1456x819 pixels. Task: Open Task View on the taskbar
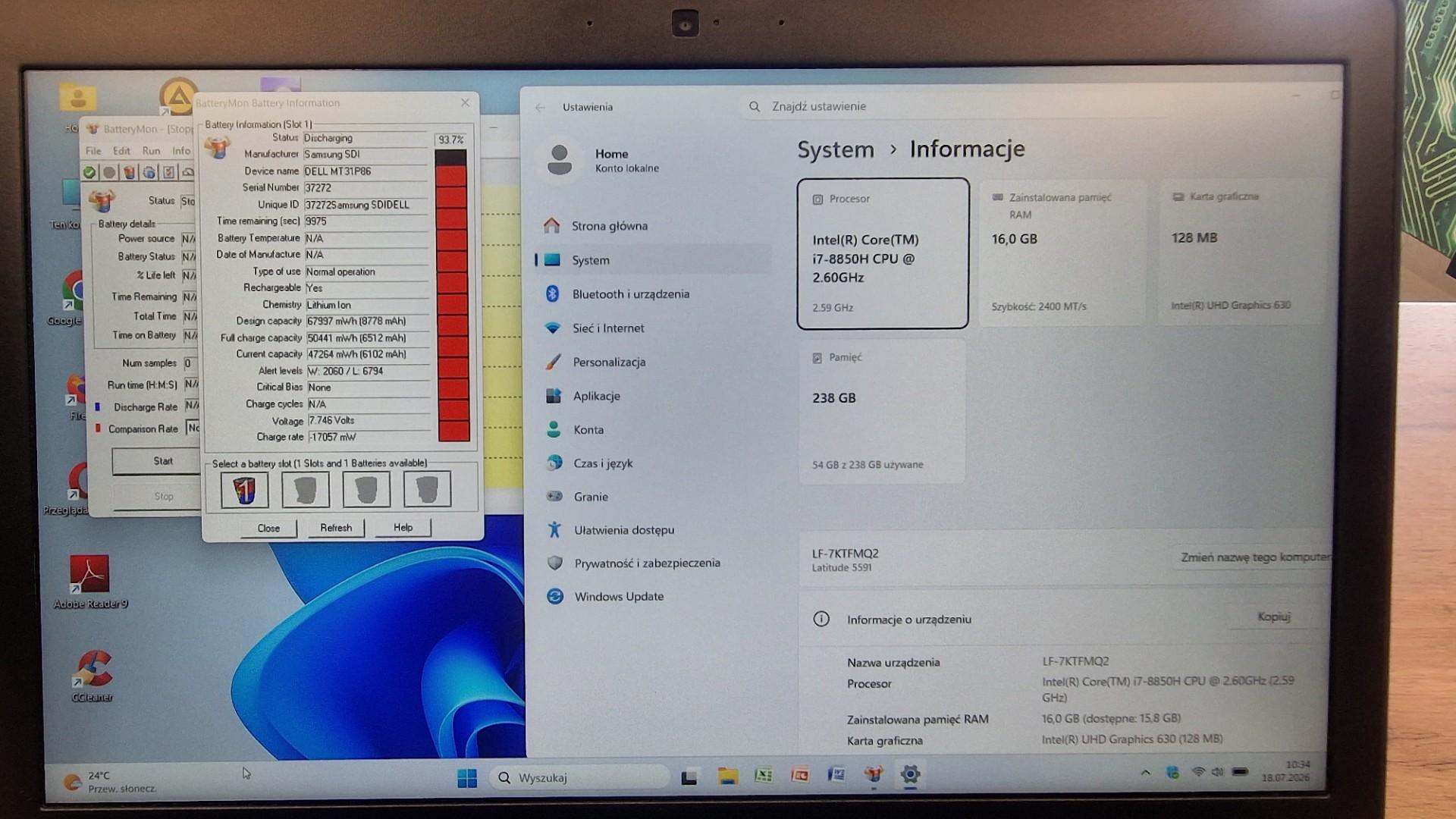[689, 777]
